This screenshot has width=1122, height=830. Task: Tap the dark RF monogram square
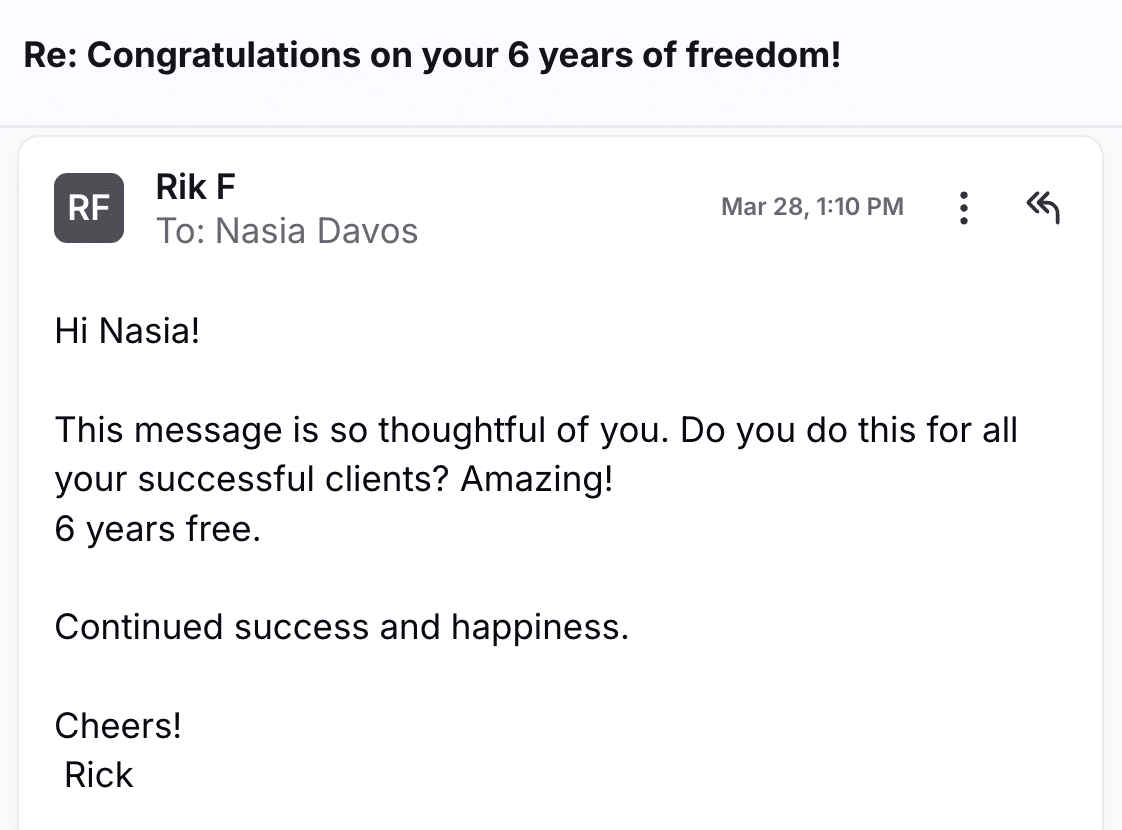click(x=89, y=208)
